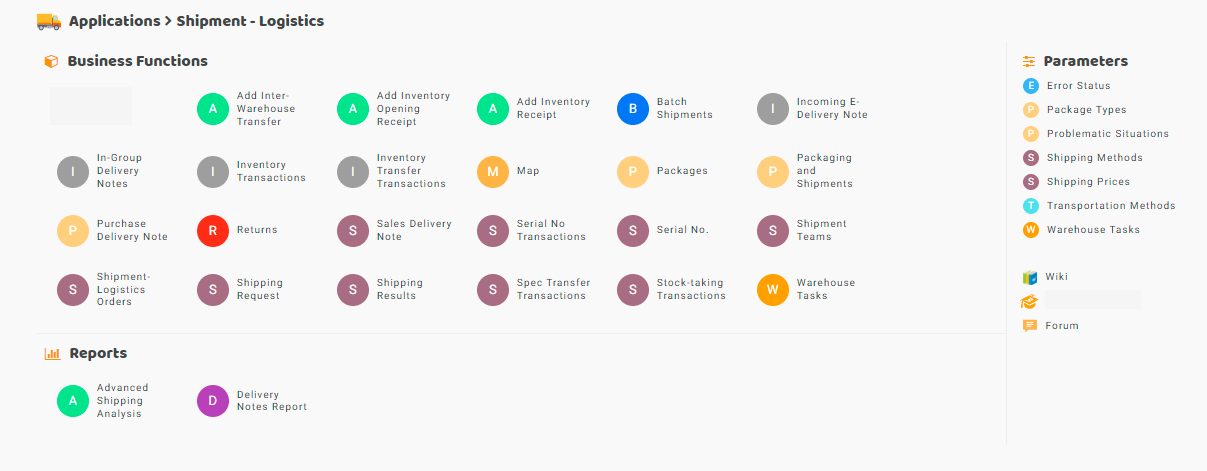Viewport: 1207px width, 471px height.
Task: Select Shipment - Logistics breadcrumb item
Action: tap(250, 21)
